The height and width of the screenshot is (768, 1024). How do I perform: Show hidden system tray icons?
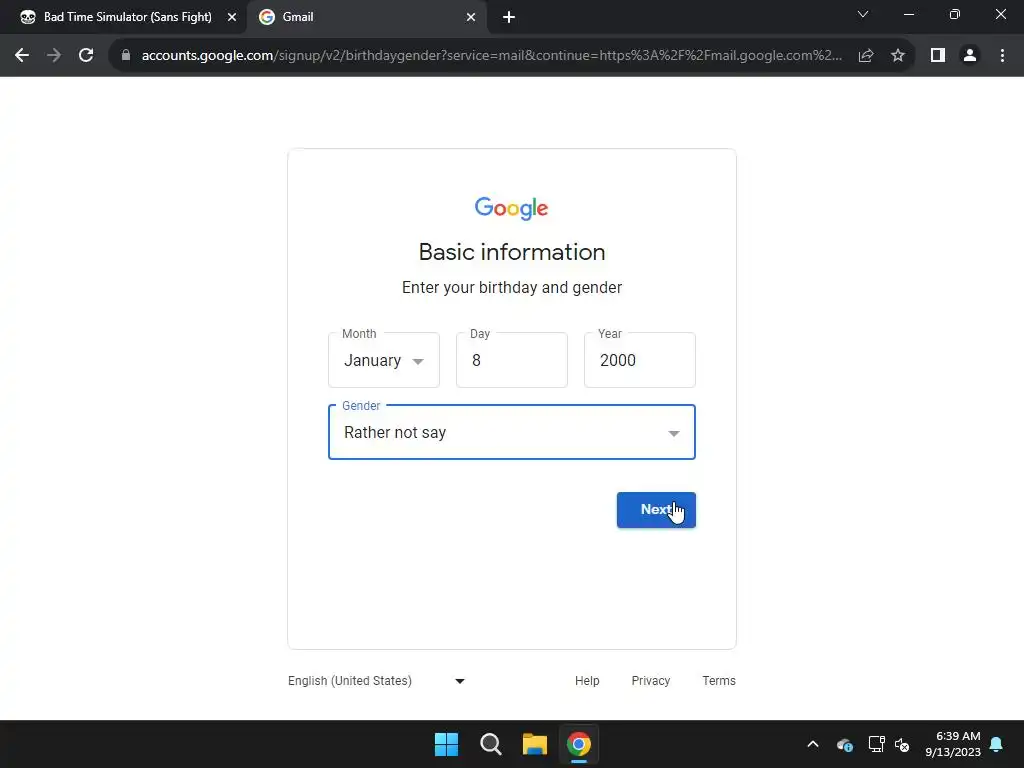[x=813, y=744]
